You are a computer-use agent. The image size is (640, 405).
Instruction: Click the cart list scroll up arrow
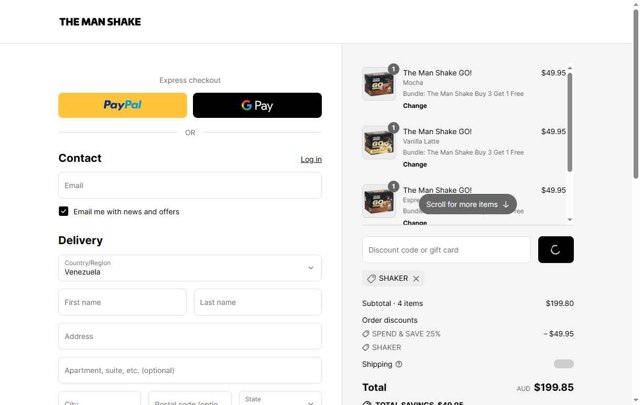click(570, 68)
